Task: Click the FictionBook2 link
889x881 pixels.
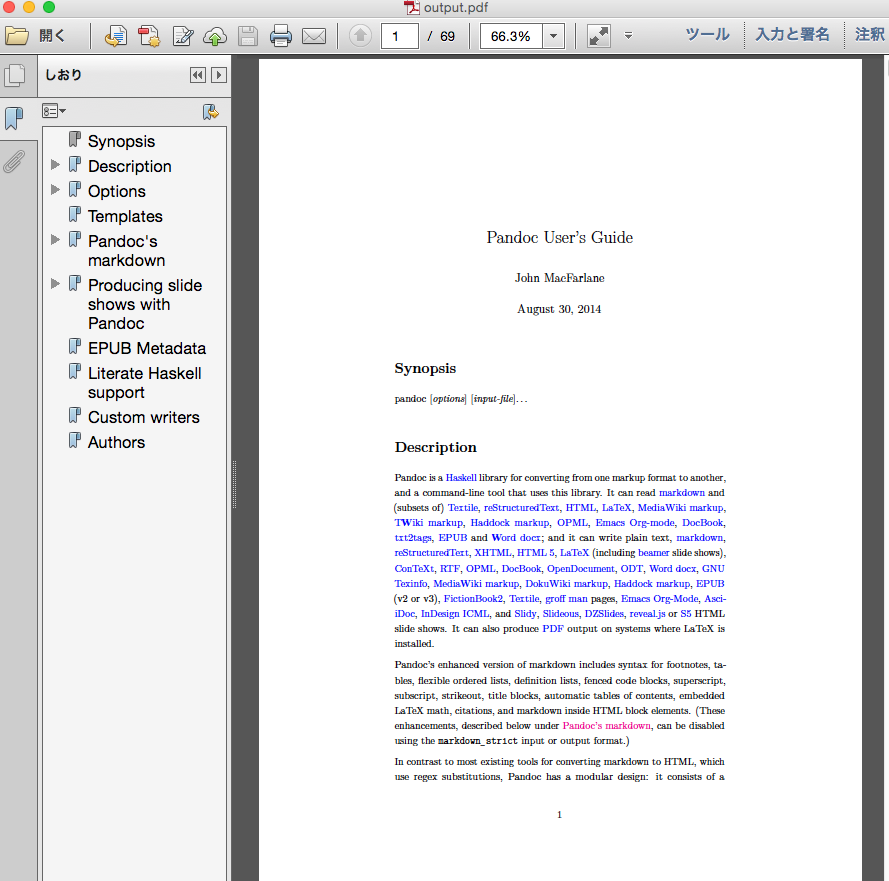Action: tap(473, 599)
